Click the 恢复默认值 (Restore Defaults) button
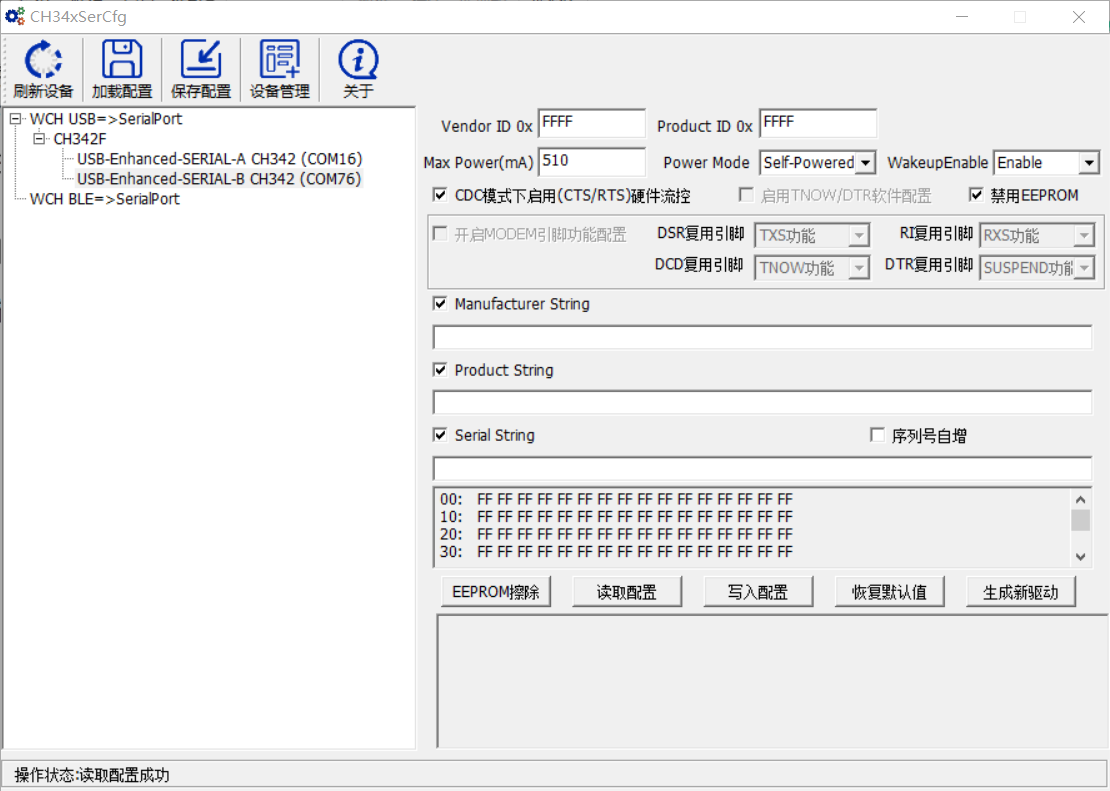1110x791 pixels. pyautogui.click(x=890, y=591)
